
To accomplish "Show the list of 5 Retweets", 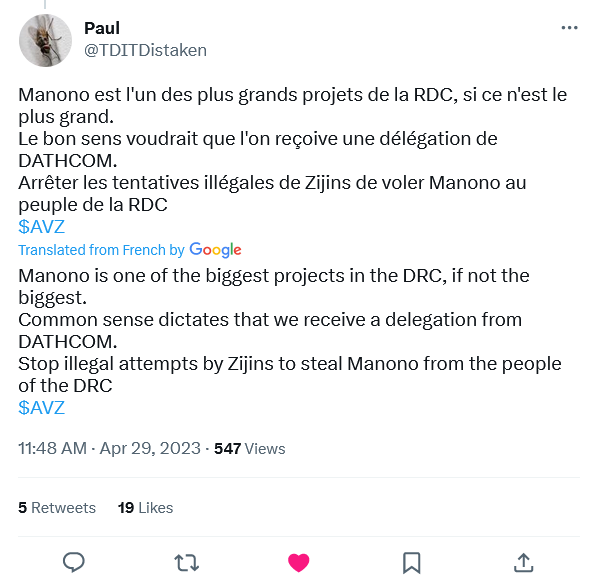I will click(x=57, y=508).
